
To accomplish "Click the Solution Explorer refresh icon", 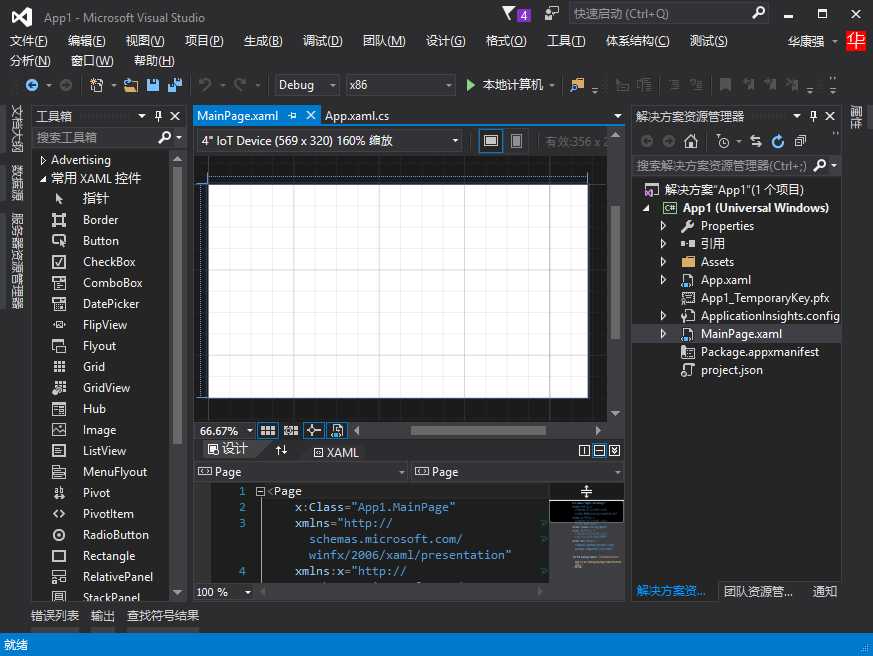I will click(x=778, y=141).
